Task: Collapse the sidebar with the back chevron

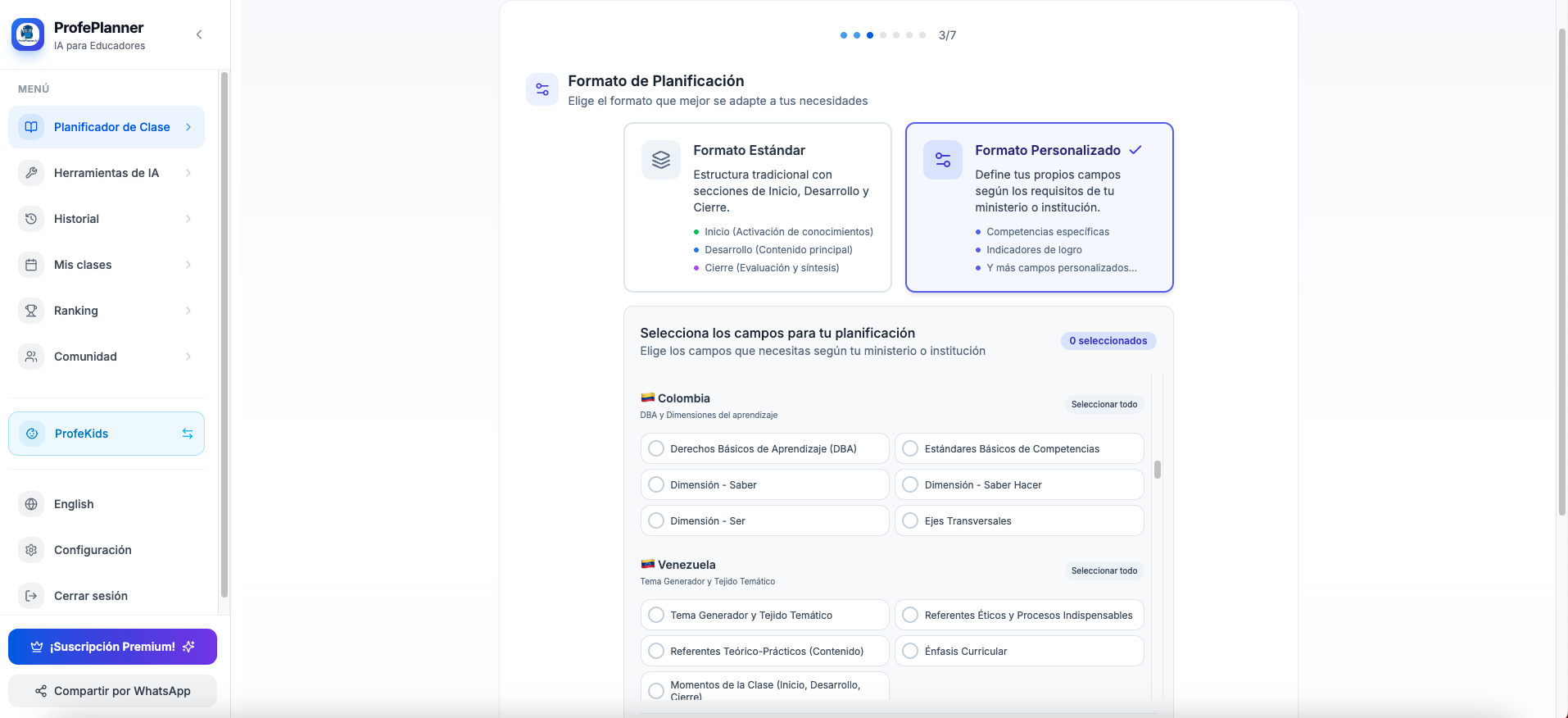Action: pos(199,34)
